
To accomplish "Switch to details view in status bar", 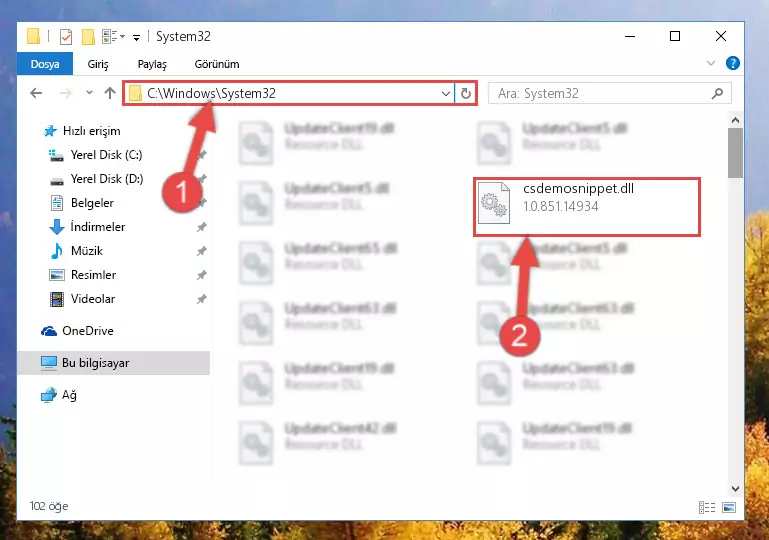I will [x=707, y=507].
